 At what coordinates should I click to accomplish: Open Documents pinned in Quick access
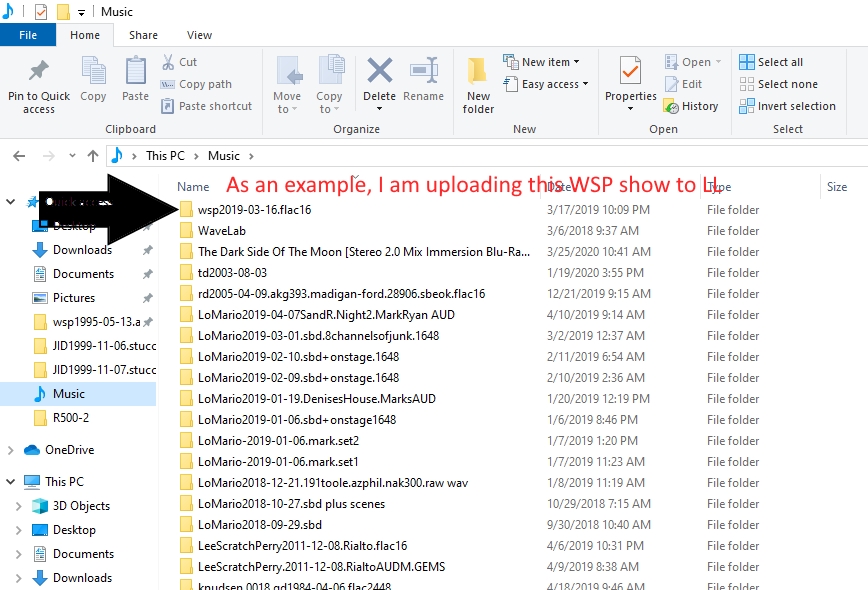83,273
